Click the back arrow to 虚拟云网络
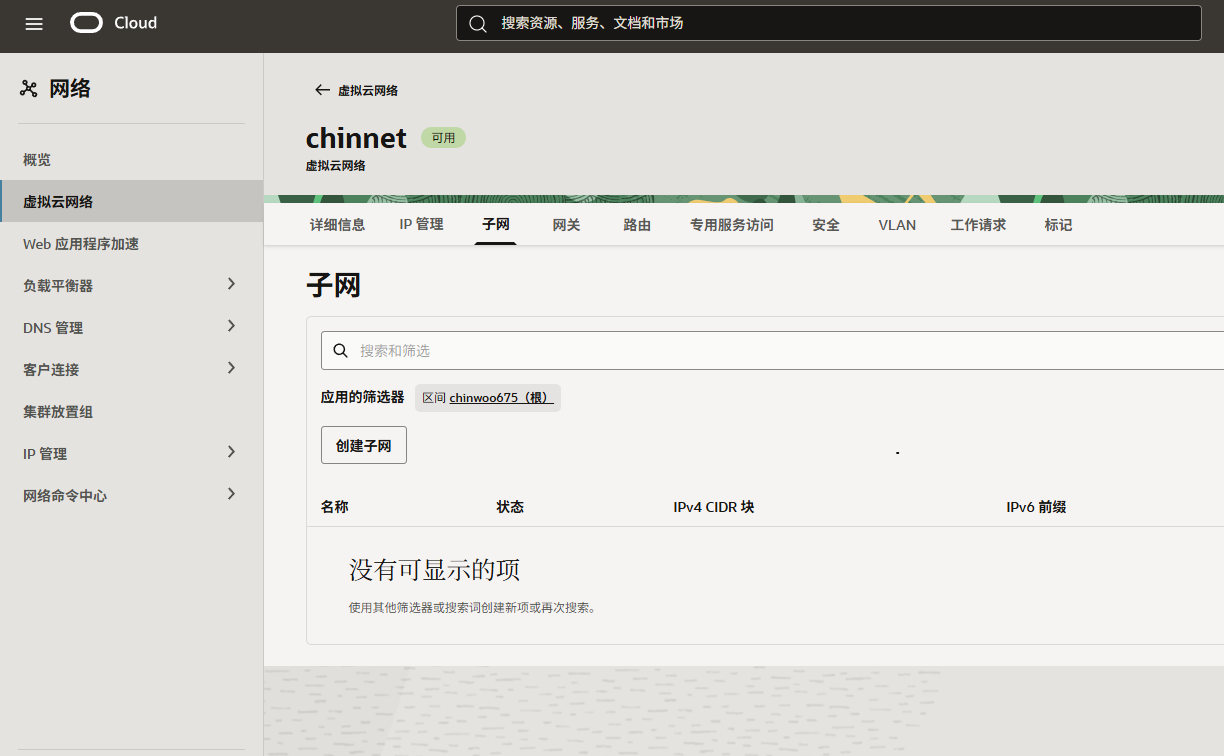This screenshot has width=1224, height=756. coord(322,90)
